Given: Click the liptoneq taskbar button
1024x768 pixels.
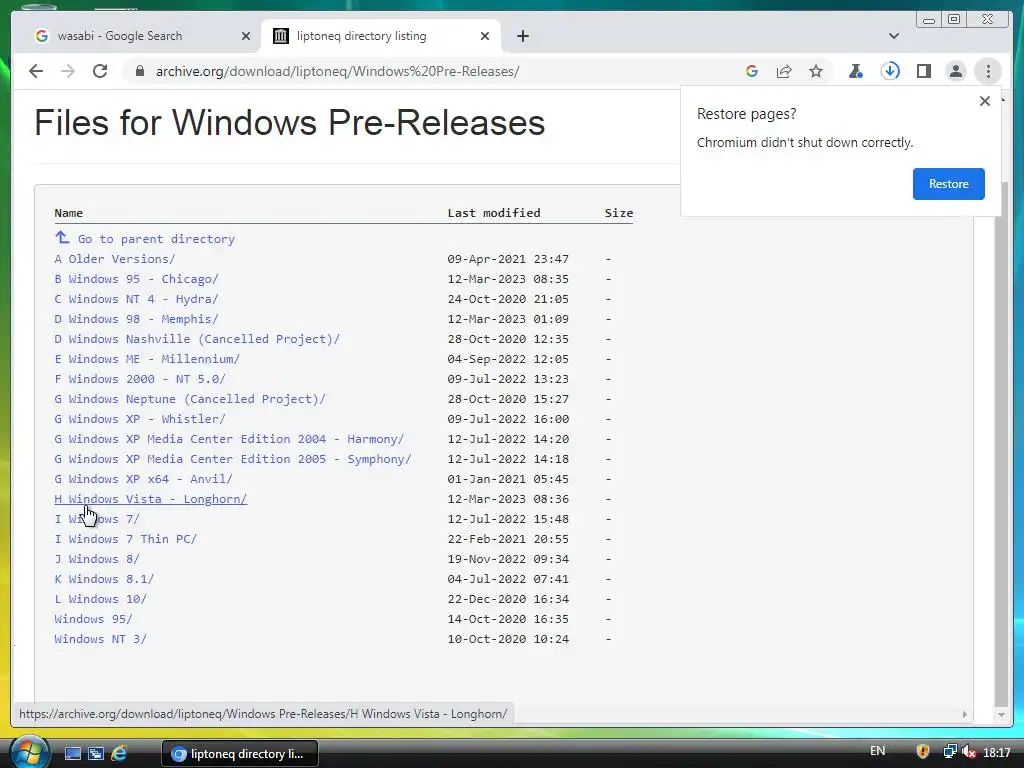Looking at the screenshot, I should pos(240,754).
